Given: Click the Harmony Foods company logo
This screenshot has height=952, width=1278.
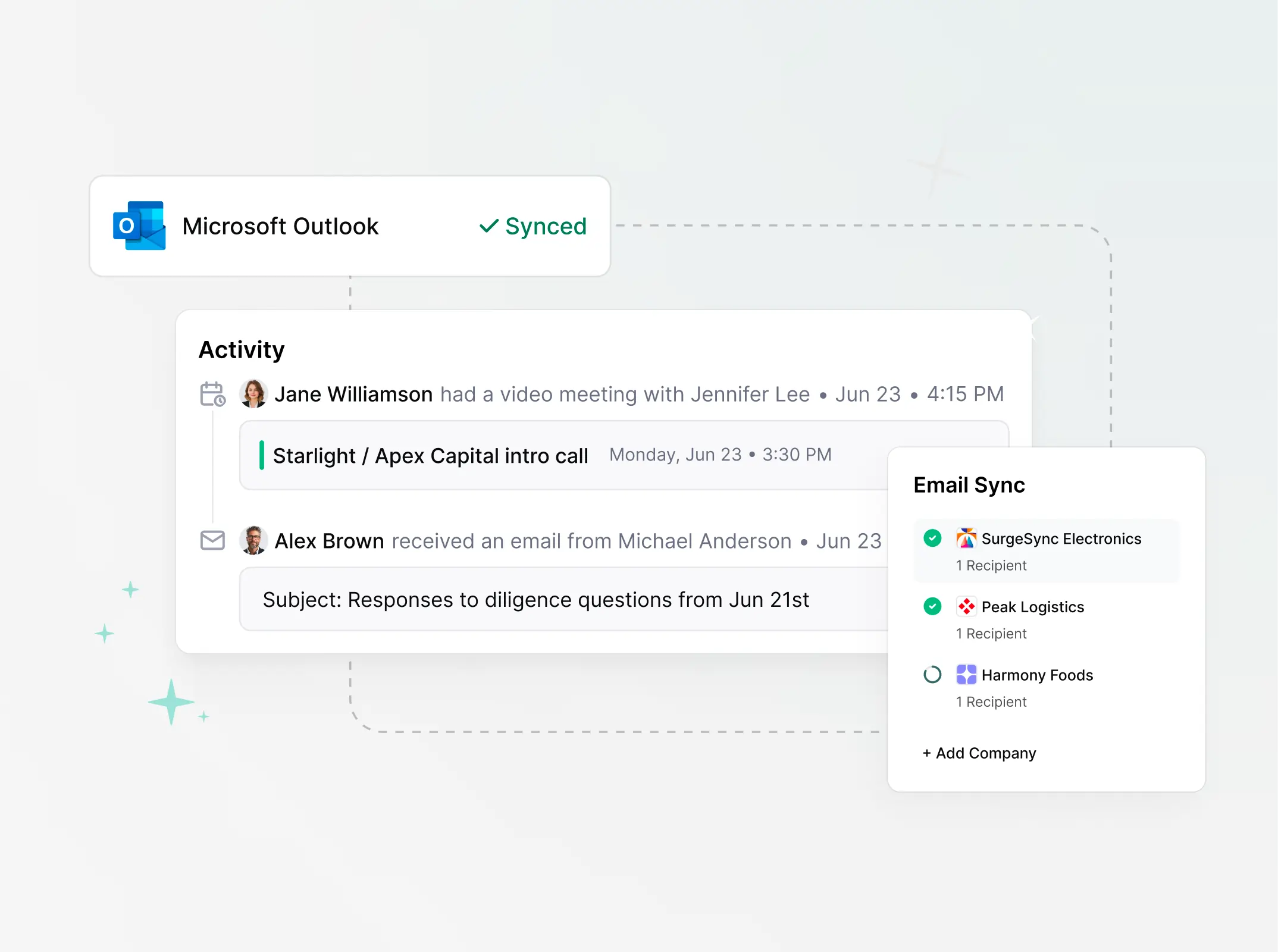Looking at the screenshot, I should [x=966, y=675].
